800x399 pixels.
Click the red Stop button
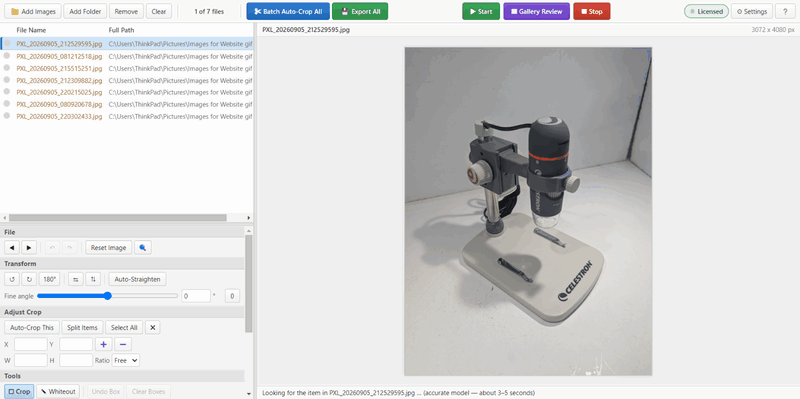point(591,11)
